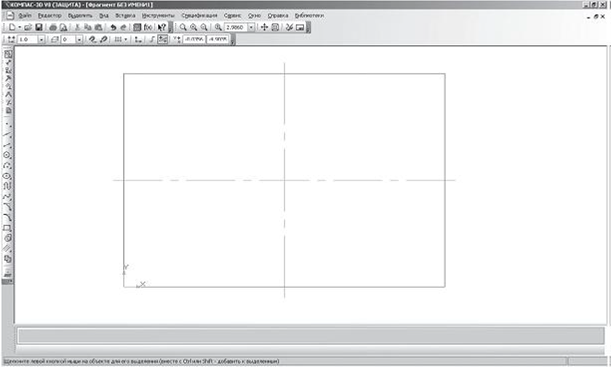
Task: Expand the New document dropdown arrow
Action: (19, 27)
